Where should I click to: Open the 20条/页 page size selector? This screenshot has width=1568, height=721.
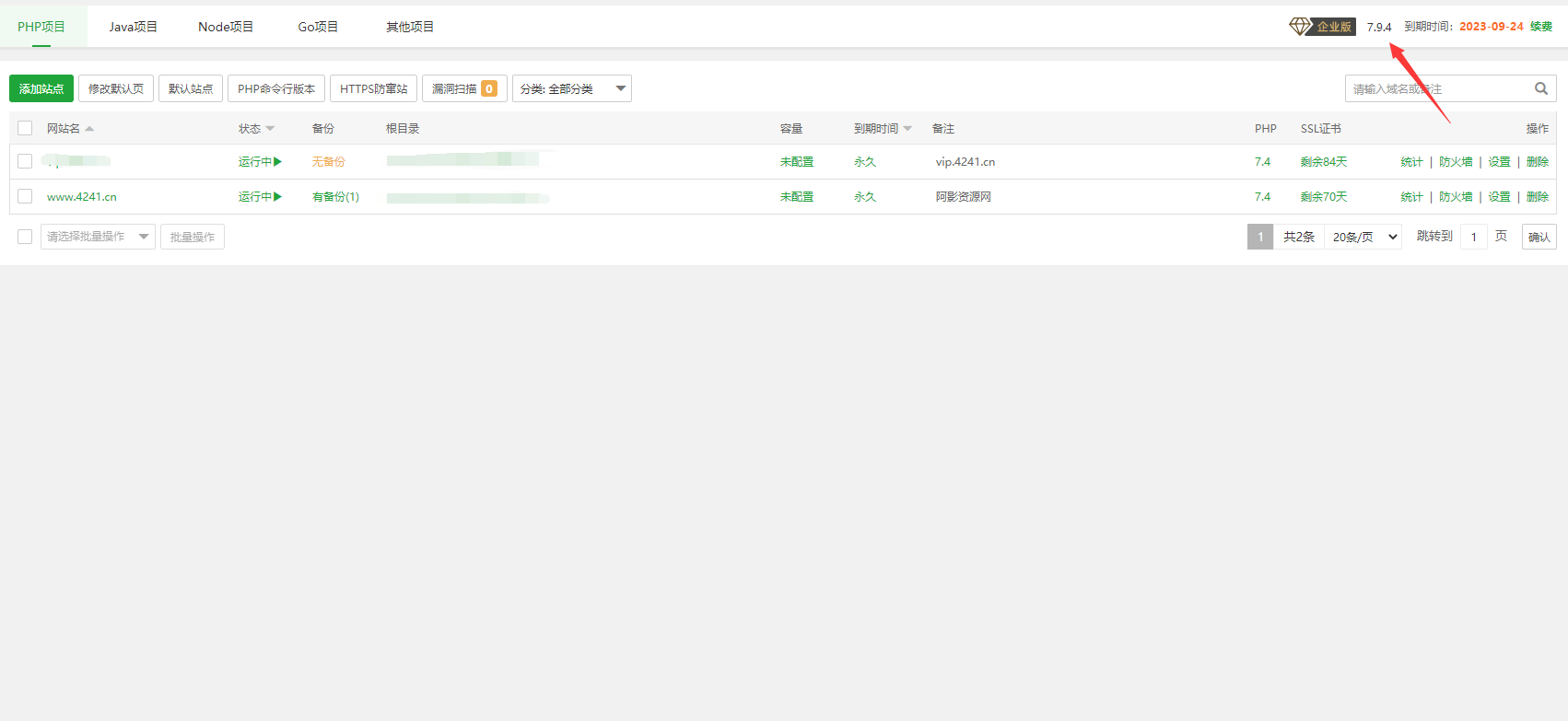(1363, 237)
